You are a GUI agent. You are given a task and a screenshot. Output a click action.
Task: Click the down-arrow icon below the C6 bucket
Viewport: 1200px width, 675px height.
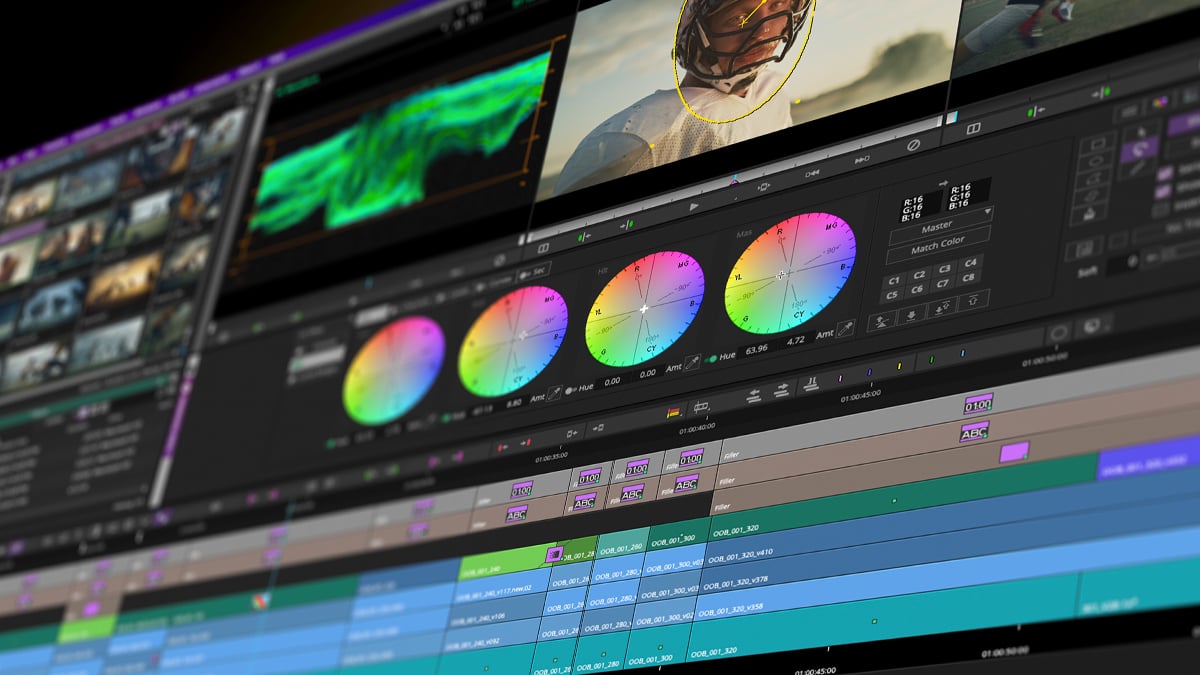tap(912, 316)
